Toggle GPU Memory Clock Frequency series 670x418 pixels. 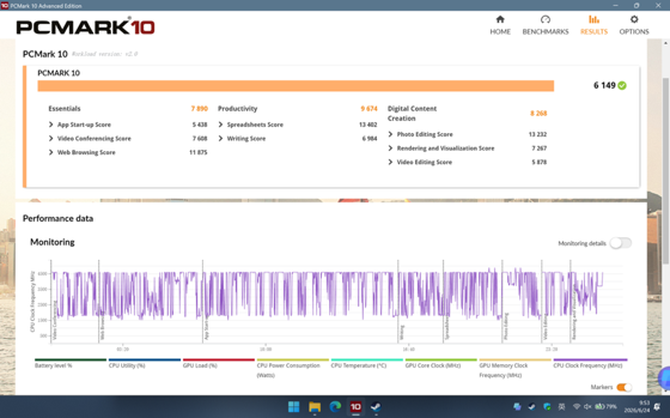pyautogui.click(x=515, y=369)
